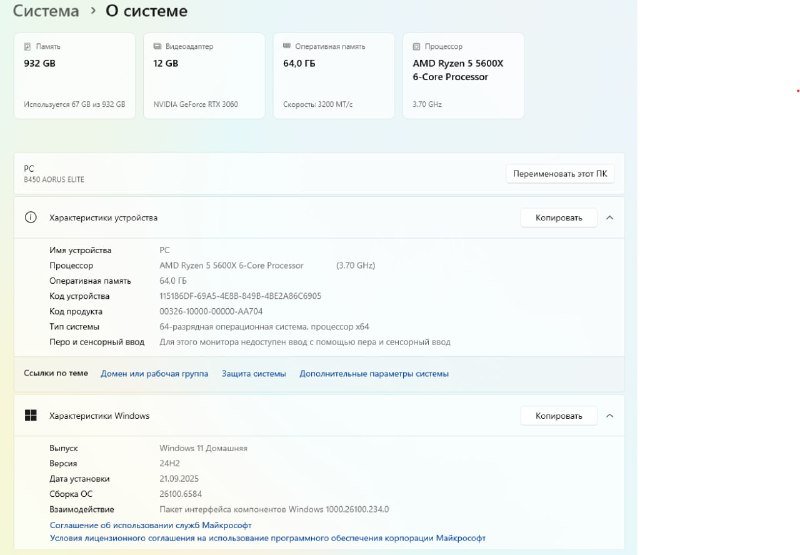Viewport: 800px width, 555px height.
Task: Click Пакет интерфейса компонентов Windows value
Action: (x=274, y=509)
